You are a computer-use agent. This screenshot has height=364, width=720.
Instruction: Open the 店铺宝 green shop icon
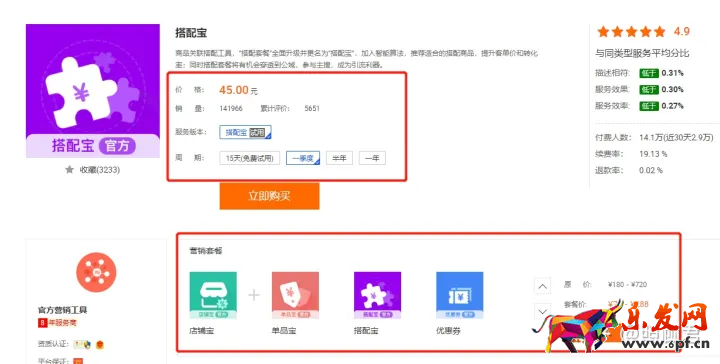pyautogui.click(x=213, y=295)
